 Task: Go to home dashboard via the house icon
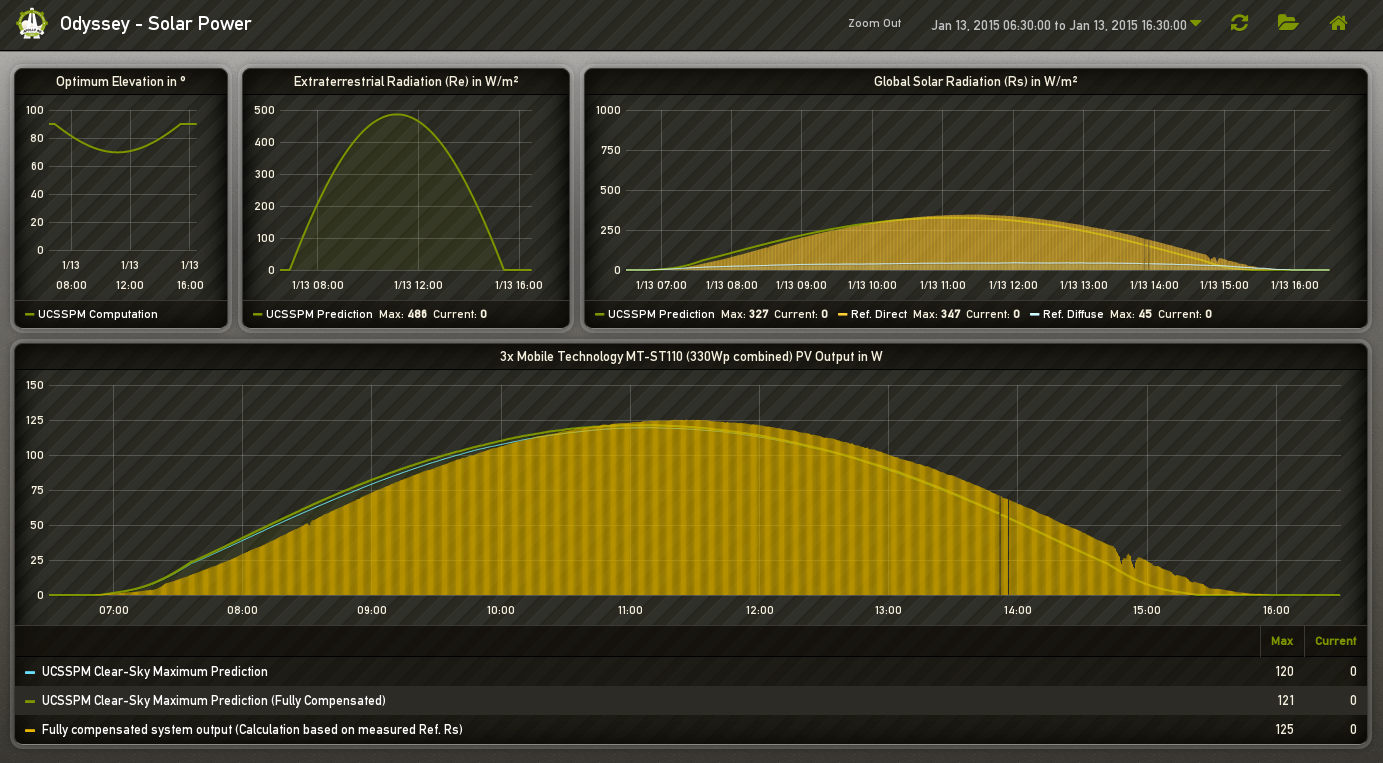coord(1338,23)
